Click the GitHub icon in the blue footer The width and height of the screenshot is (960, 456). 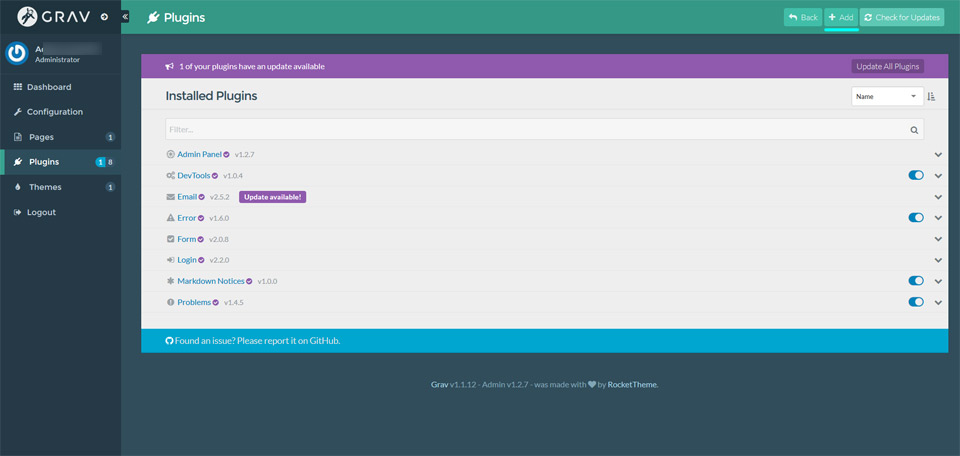(170, 340)
